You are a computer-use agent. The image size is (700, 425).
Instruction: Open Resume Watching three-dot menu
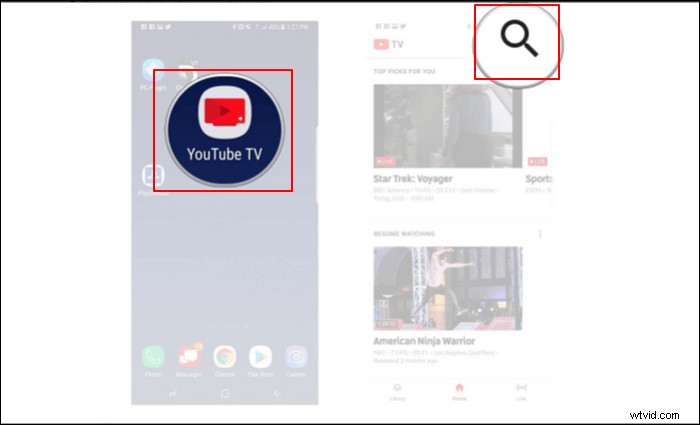[540, 234]
